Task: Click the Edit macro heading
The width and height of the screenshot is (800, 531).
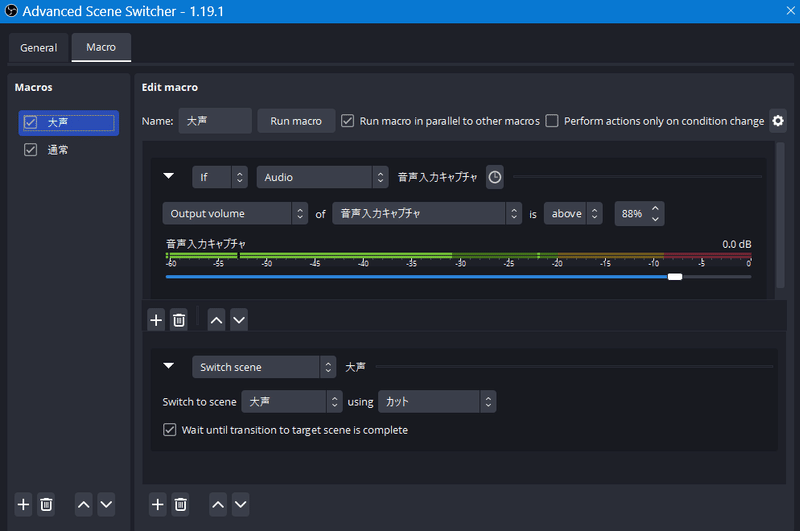Action: coord(169,87)
